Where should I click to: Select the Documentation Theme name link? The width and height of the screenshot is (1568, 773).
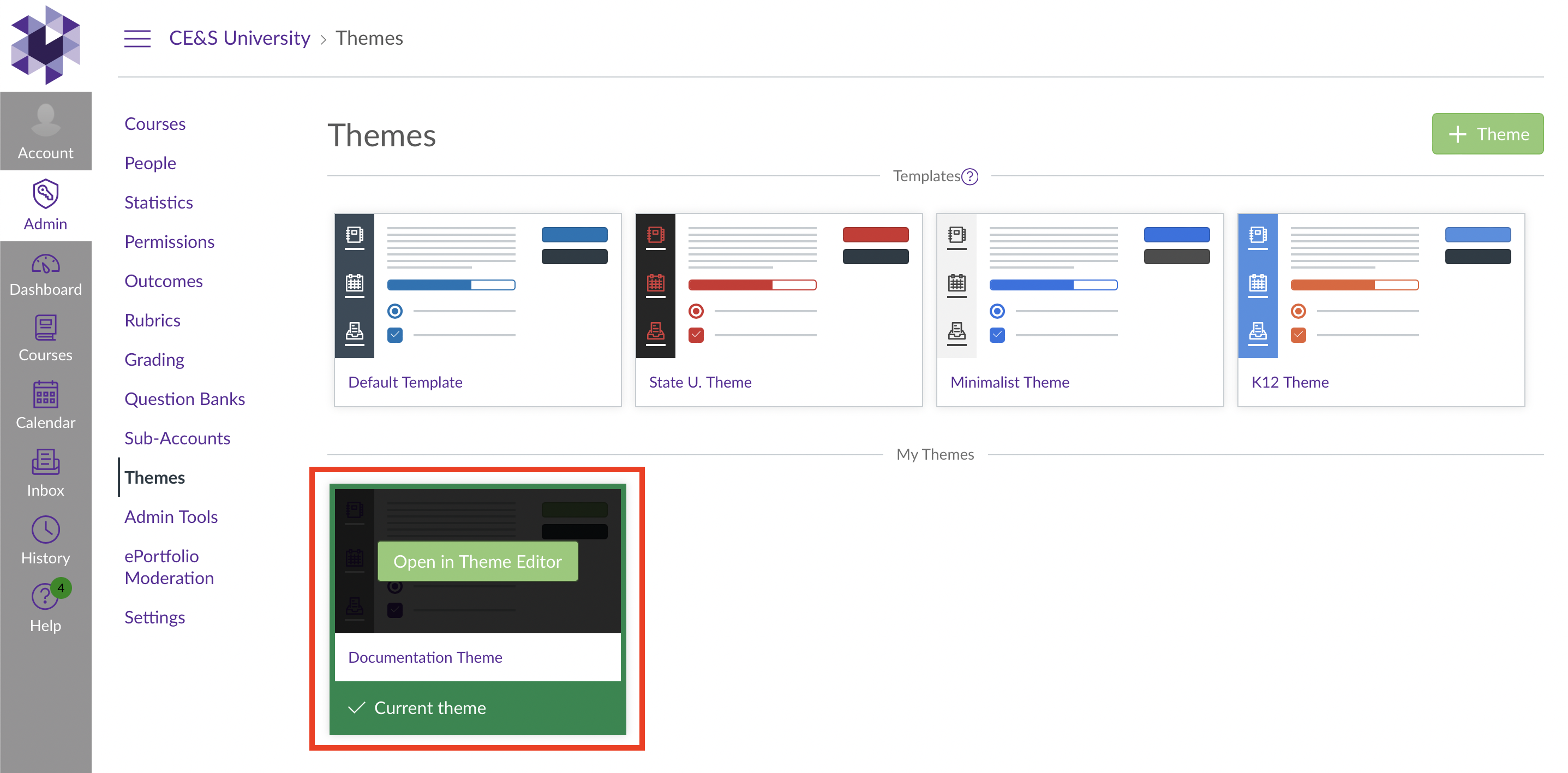tap(426, 657)
